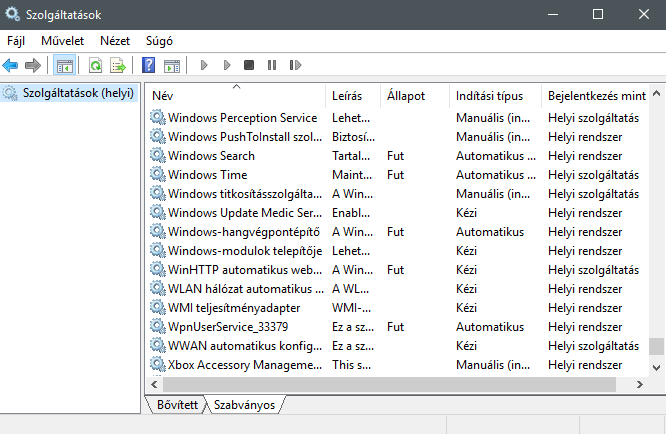Refresh the services list
The height and width of the screenshot is (434, 666).
click(95, 65)
